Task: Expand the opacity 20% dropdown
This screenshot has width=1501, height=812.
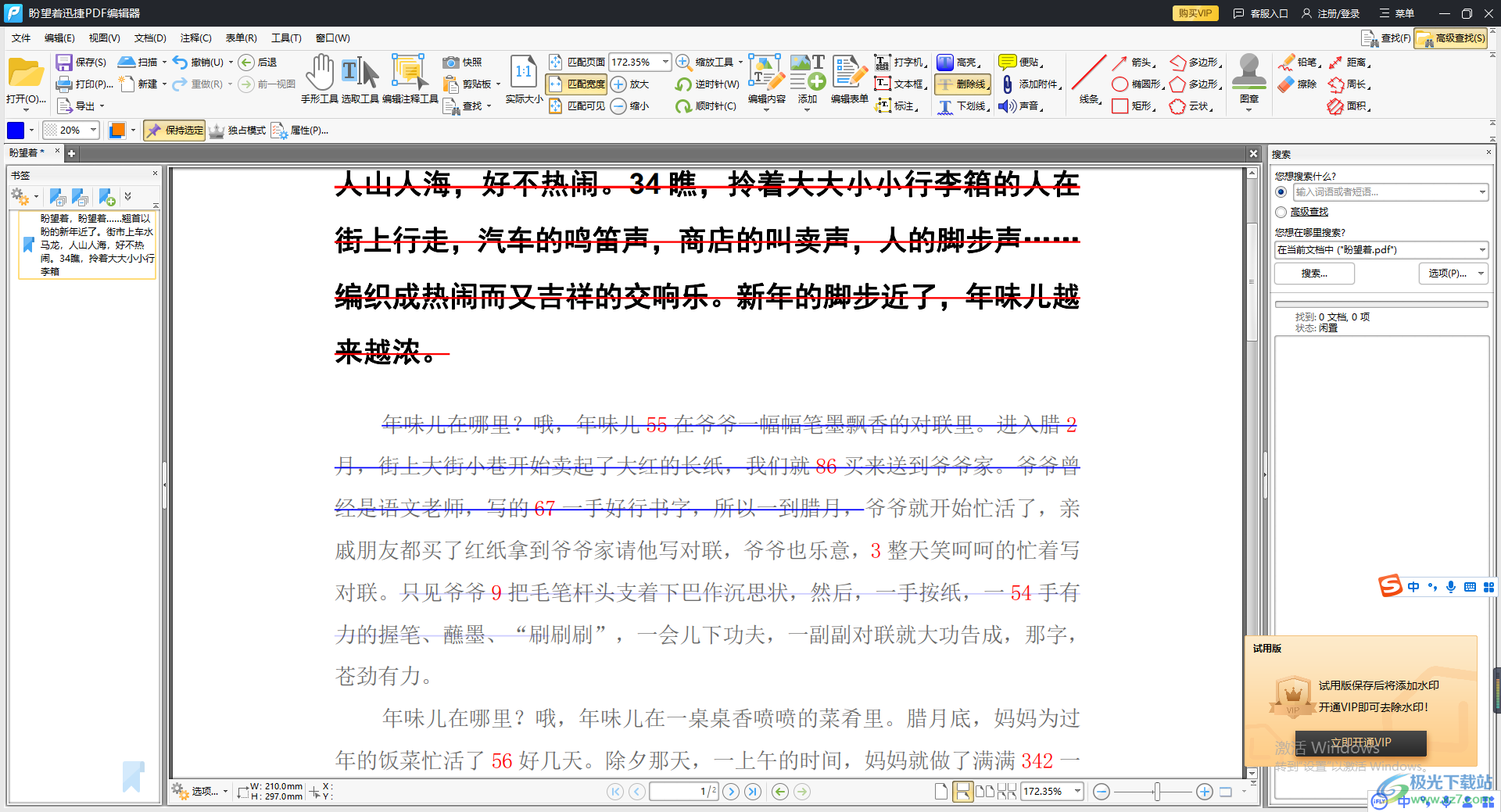Action: pyautogui.click(x=93, y=131)
